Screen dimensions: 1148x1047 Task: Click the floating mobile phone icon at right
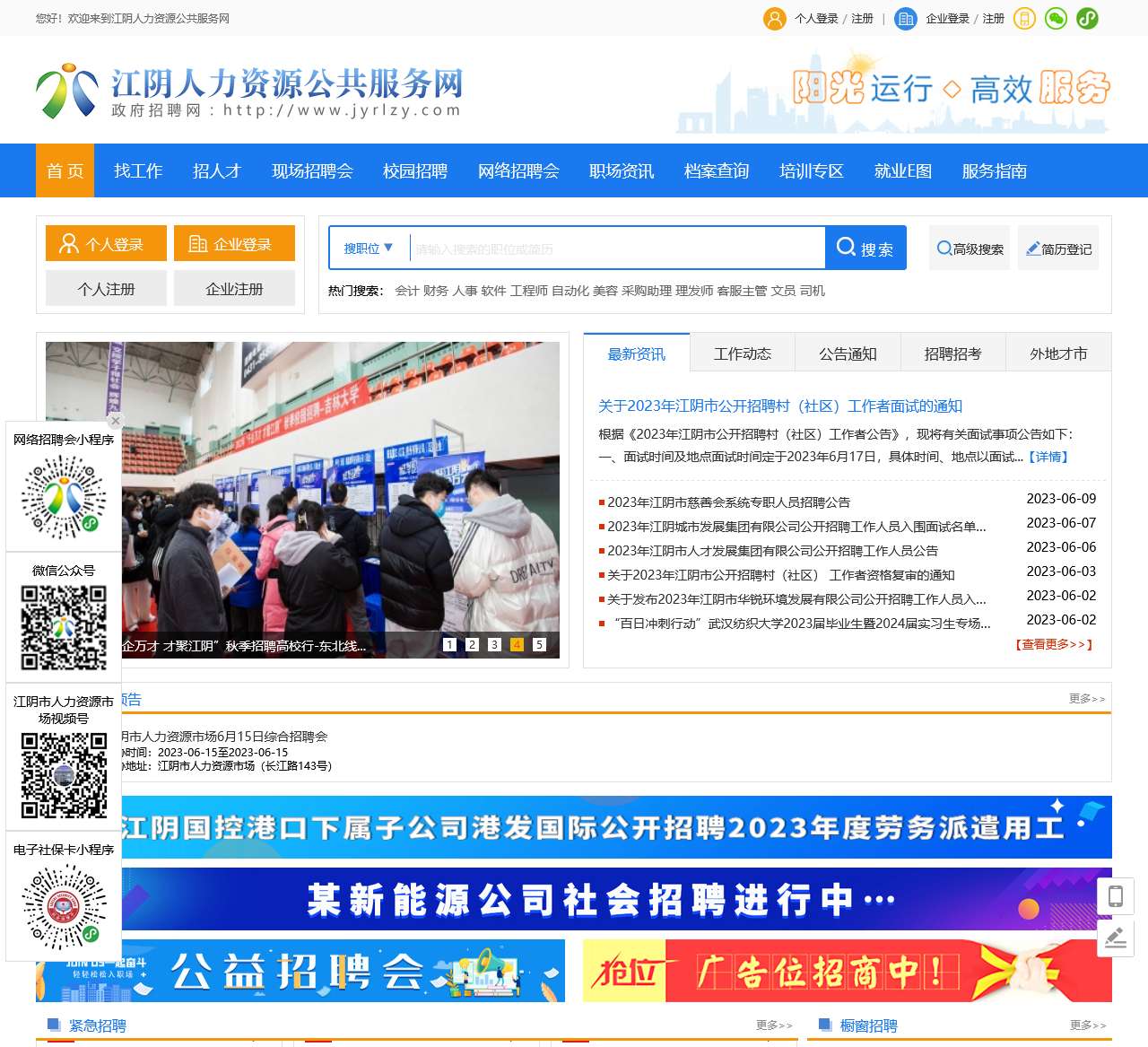click(x=1116, y=896)
